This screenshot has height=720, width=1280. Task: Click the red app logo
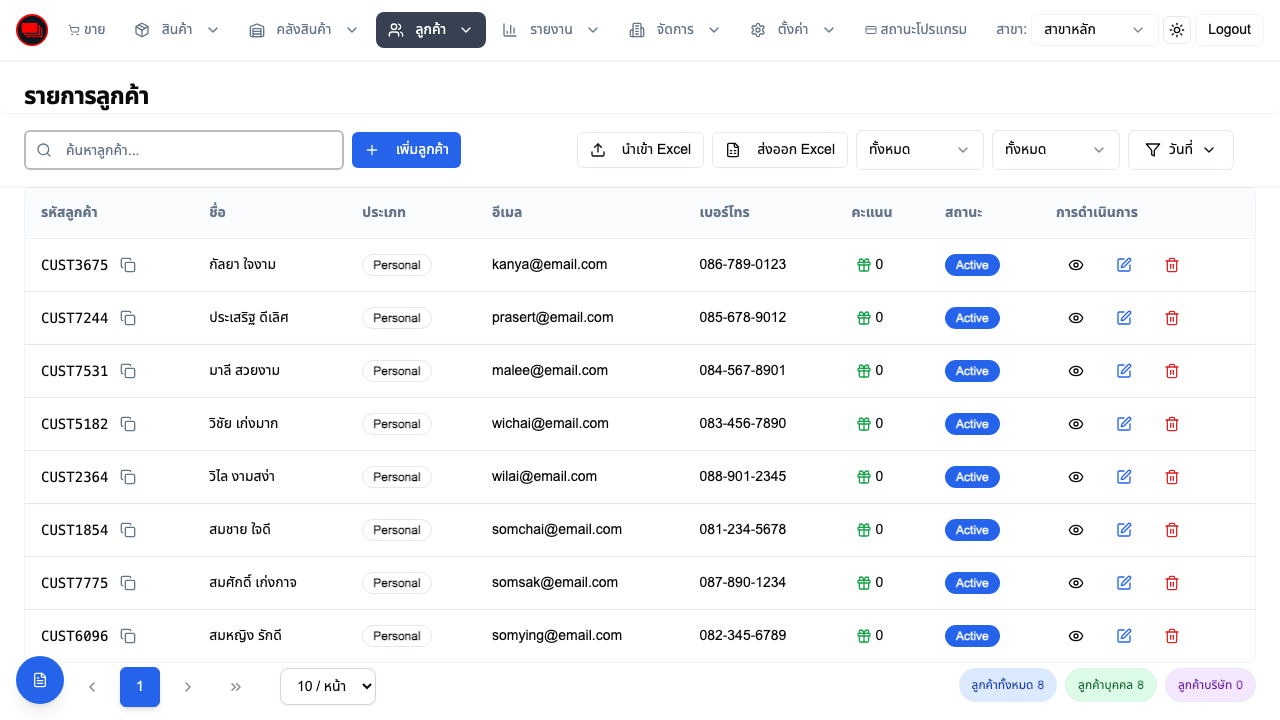tap(32, 30)
